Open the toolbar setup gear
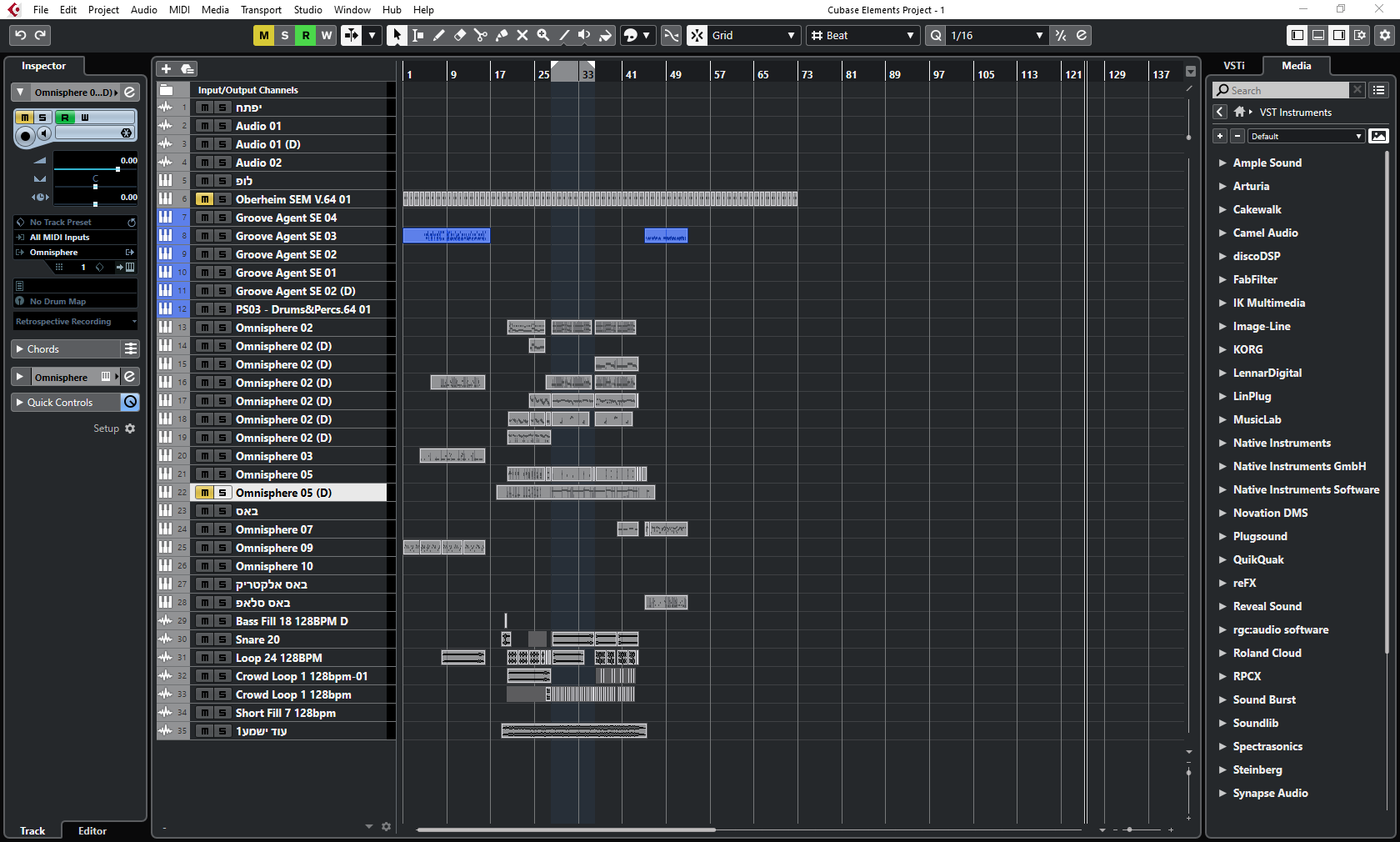 point(1385,35)
